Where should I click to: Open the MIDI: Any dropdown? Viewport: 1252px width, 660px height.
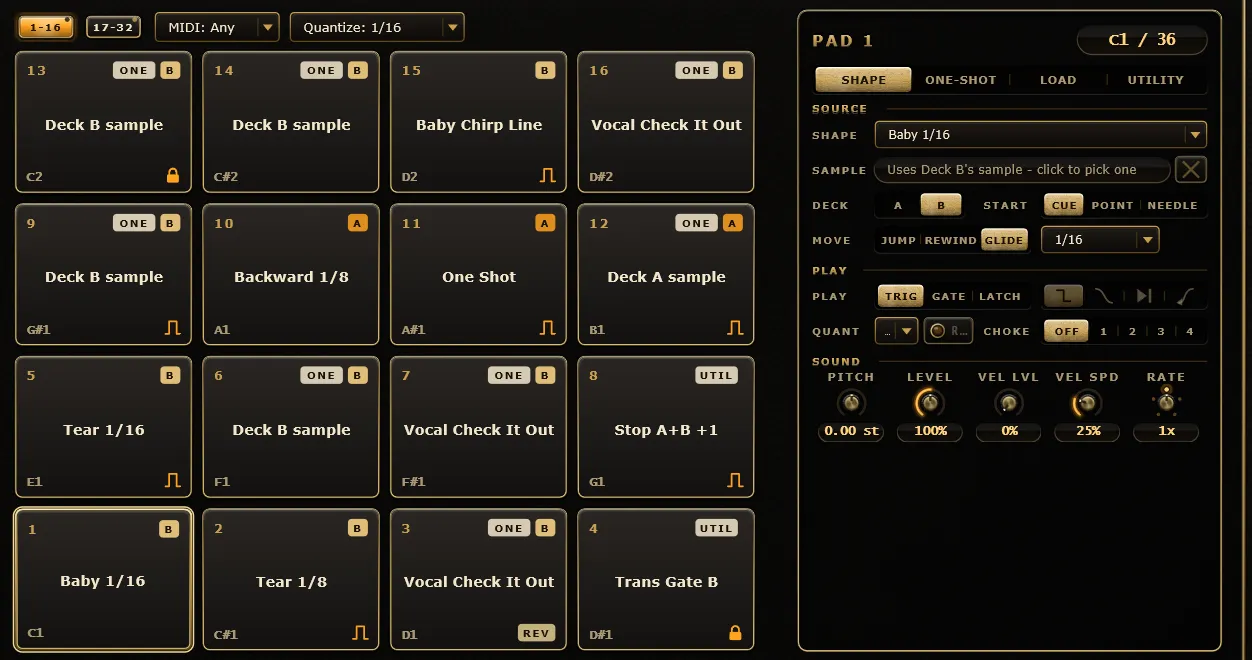(217, 27)
